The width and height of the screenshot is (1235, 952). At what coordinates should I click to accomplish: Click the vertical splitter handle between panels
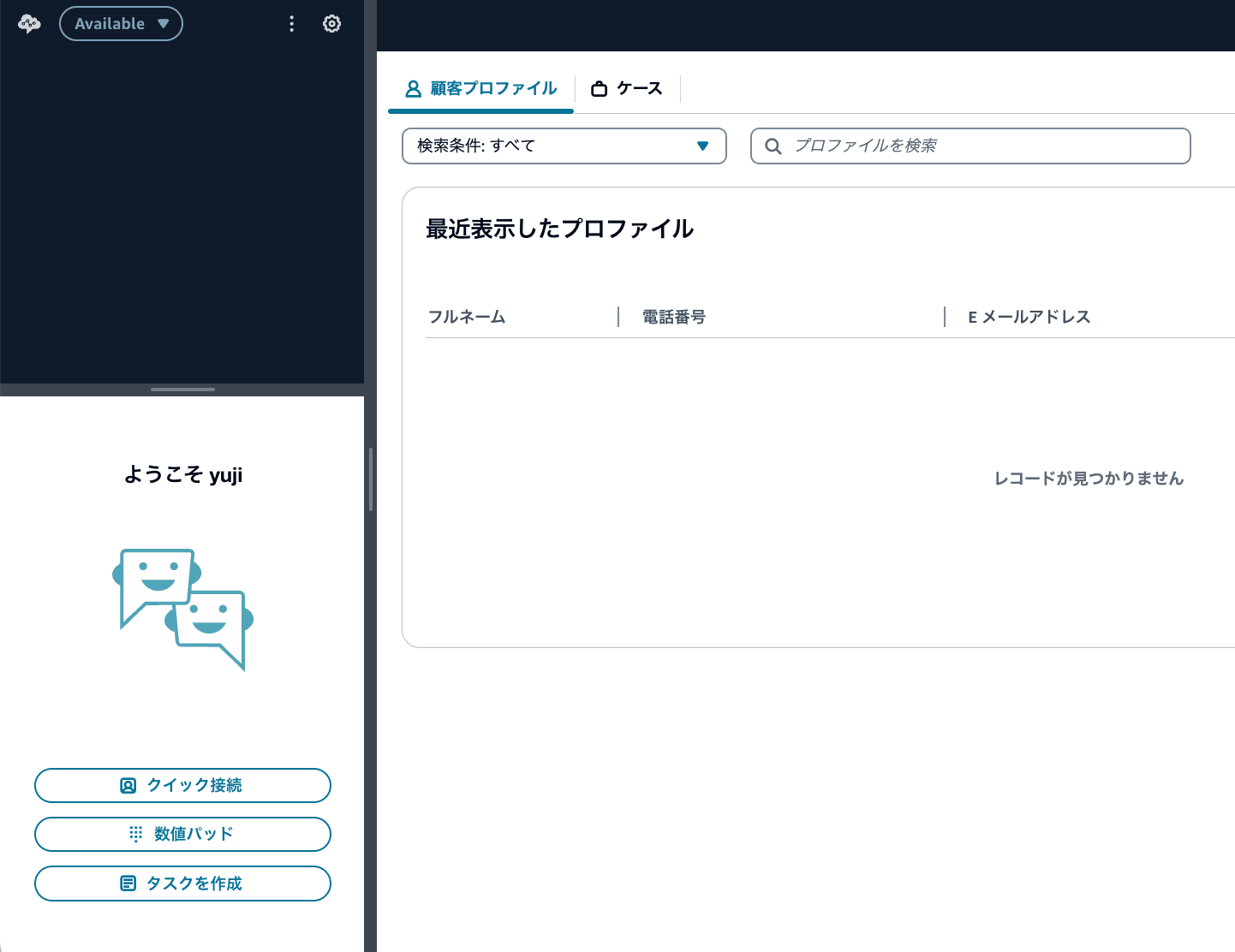click(x=371, y=479)
